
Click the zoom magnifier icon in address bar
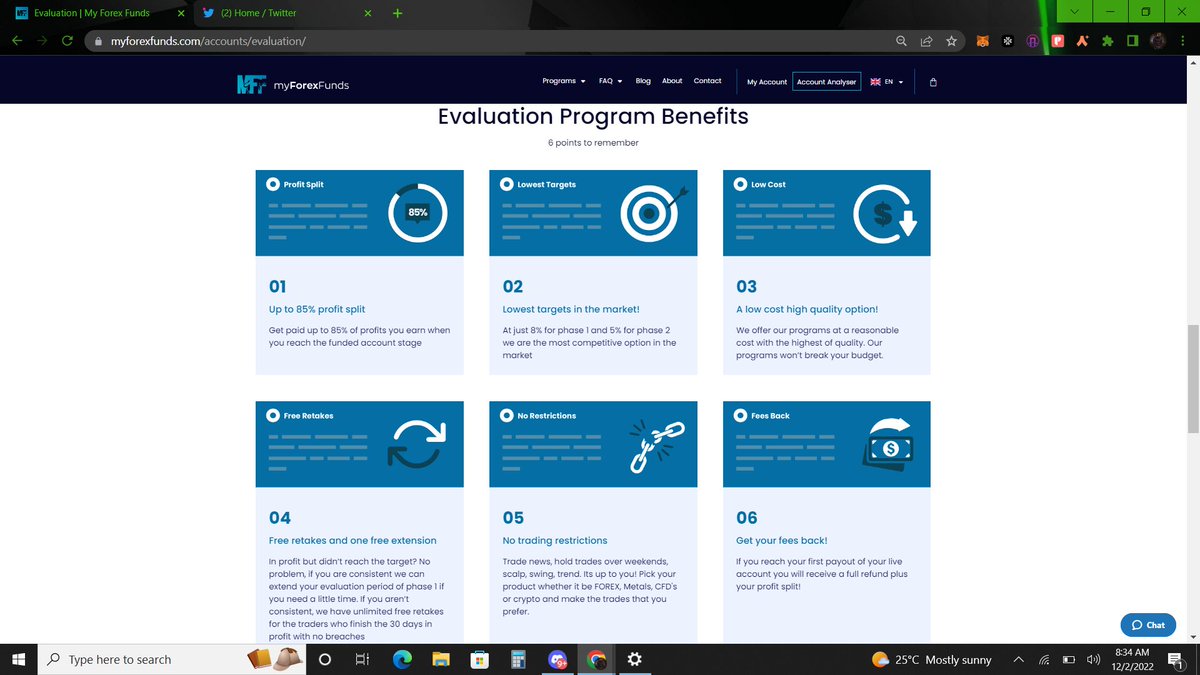(901, 41)
